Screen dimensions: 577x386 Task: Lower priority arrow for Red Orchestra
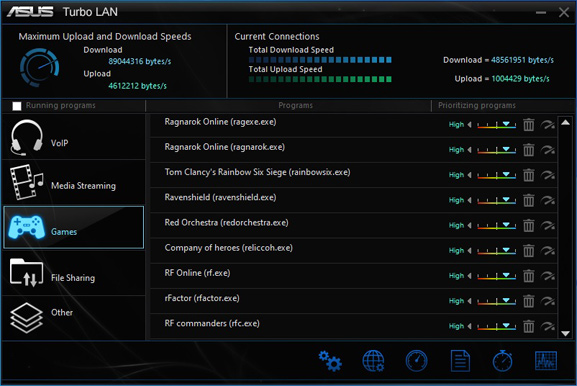(x=470, y=225)
